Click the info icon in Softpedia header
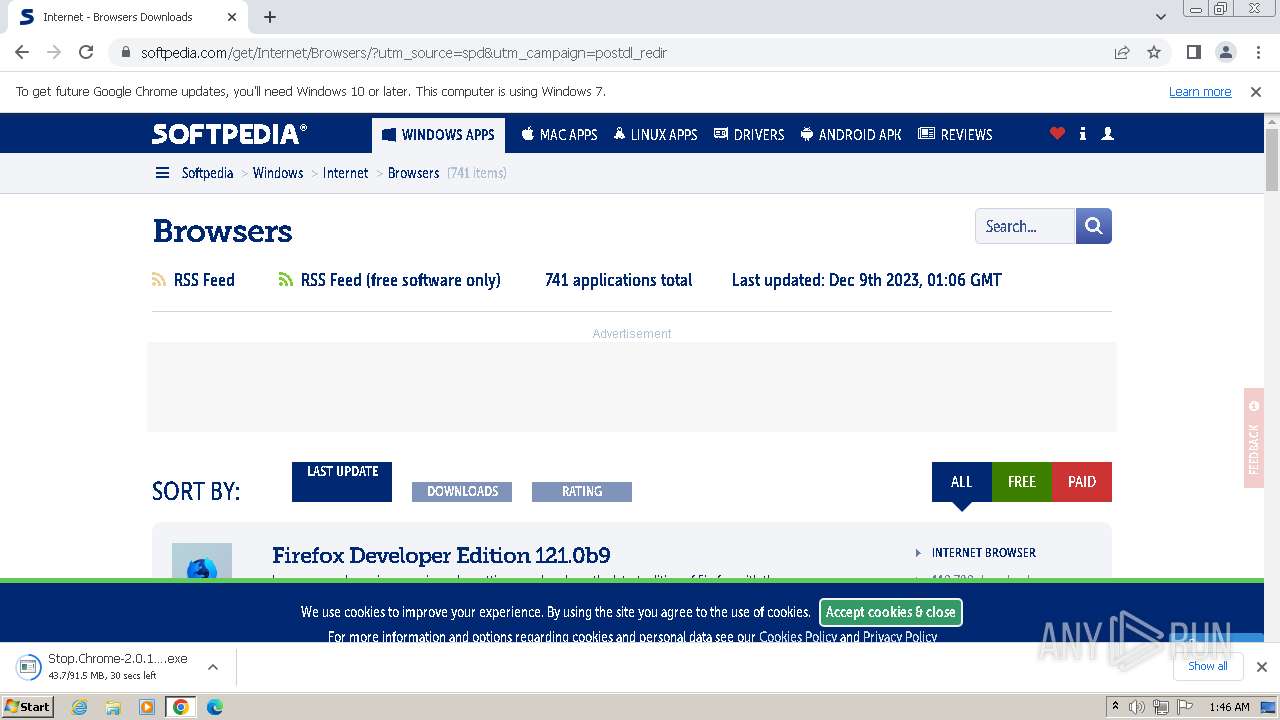Screen dimensions: 1280x720 click(1083, 133)
